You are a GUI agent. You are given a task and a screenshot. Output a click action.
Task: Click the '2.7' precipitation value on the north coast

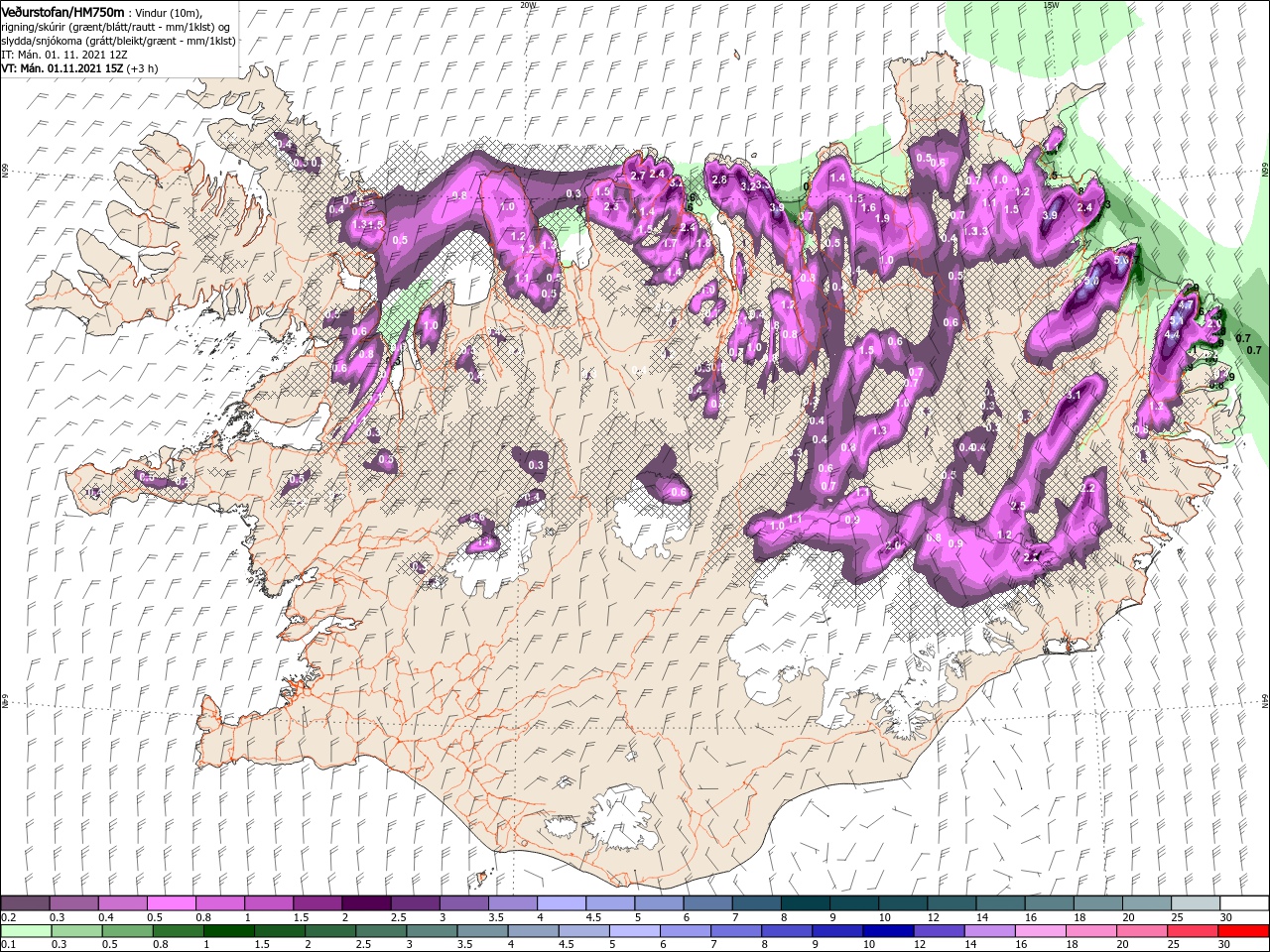(638, 176)
